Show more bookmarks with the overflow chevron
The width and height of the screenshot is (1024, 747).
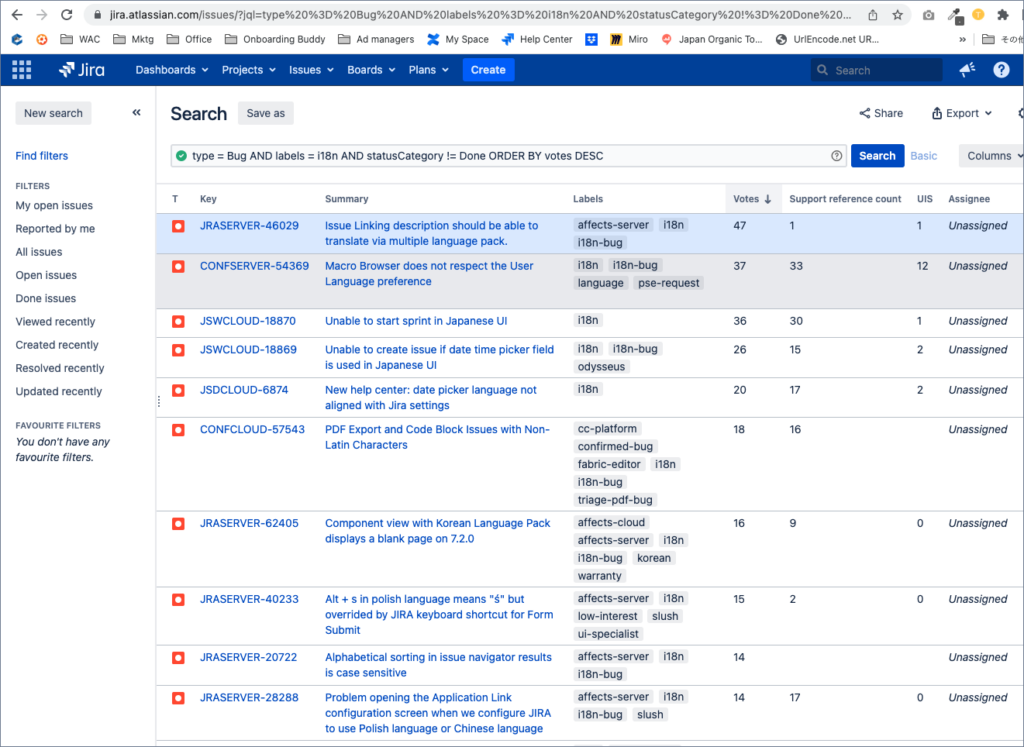click(x=963, y=39)
